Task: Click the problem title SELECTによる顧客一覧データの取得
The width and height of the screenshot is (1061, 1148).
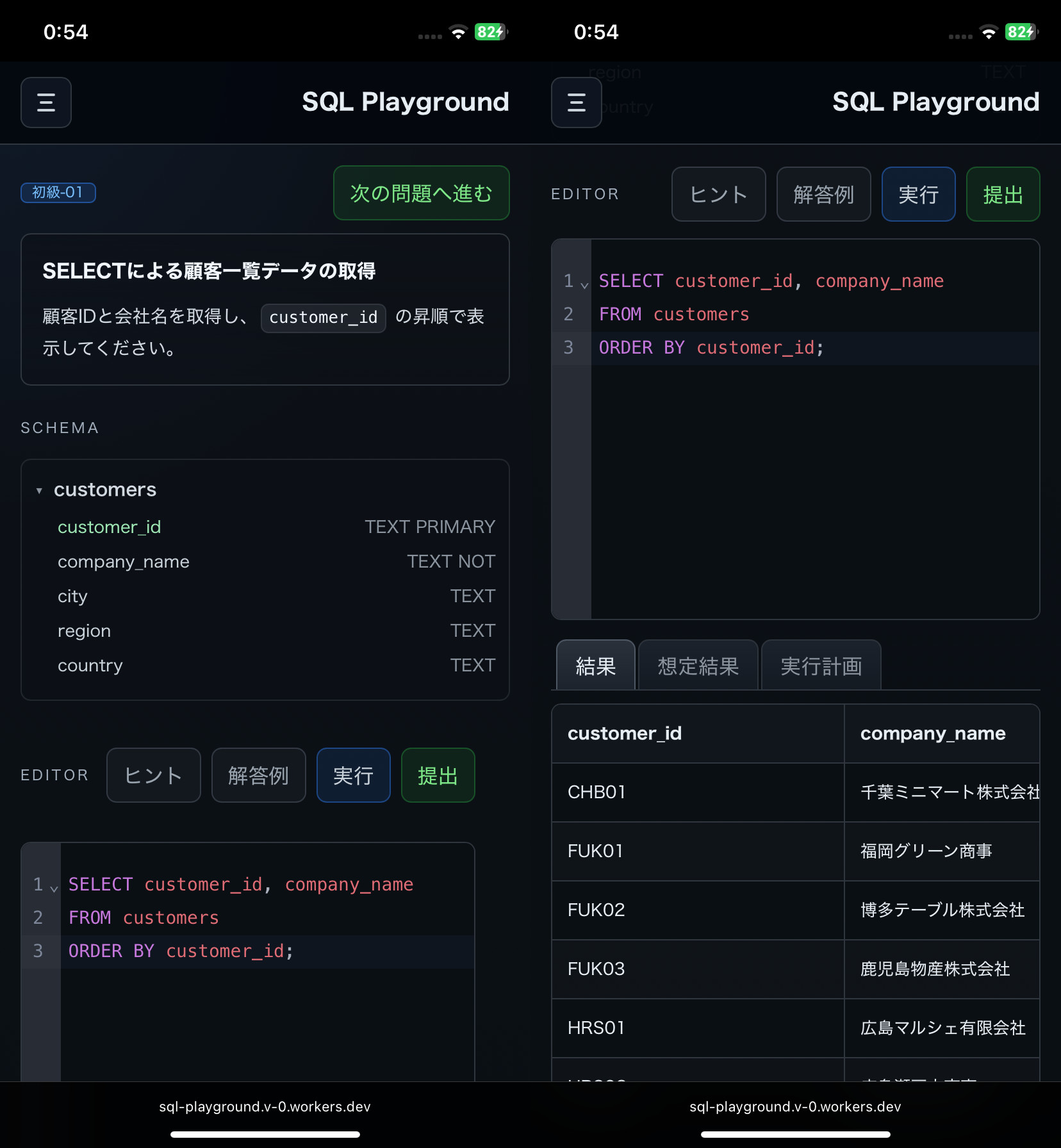Action: [x=209, y=271]
